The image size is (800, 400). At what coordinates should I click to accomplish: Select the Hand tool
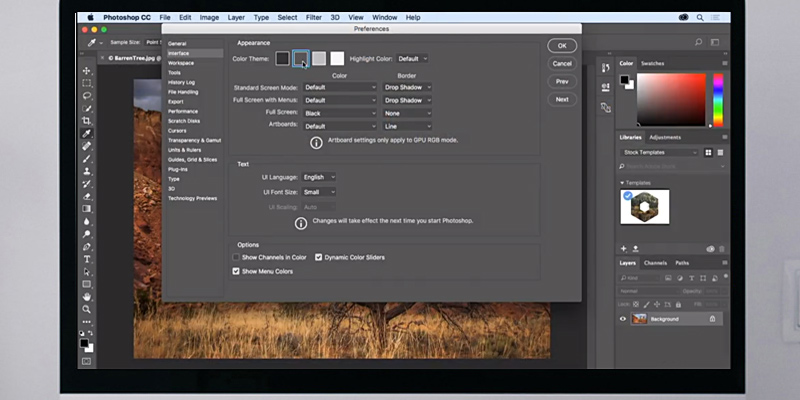pyautogui.click(x=87, y=297)
